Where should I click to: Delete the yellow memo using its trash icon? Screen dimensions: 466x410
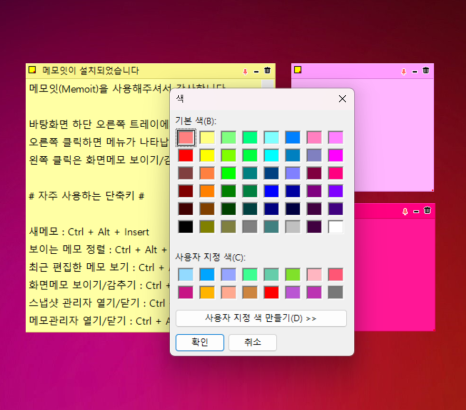coord(267,70)
